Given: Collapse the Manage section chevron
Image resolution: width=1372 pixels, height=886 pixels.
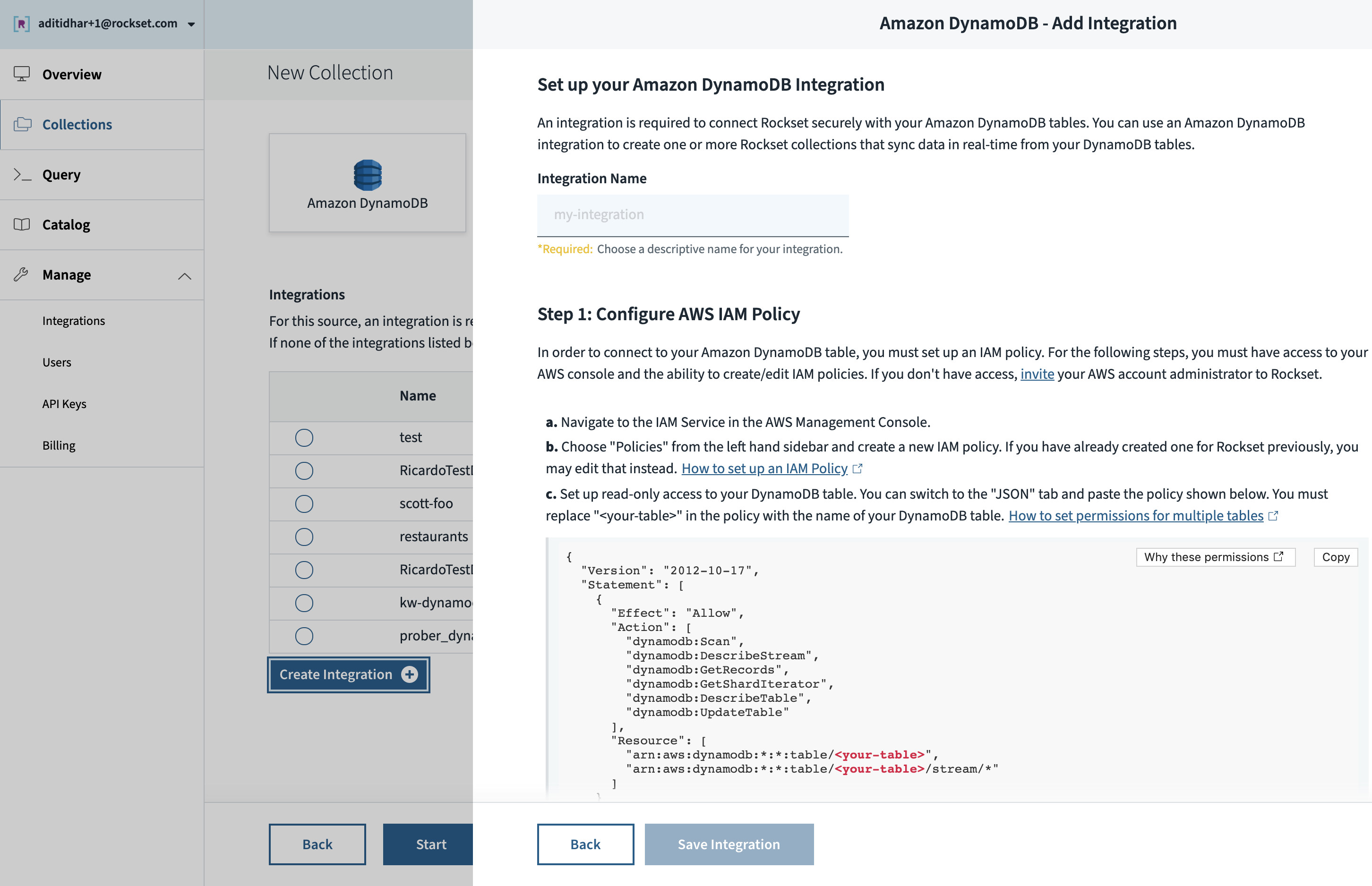Looking at the screenshot, I should coord(184,276).
